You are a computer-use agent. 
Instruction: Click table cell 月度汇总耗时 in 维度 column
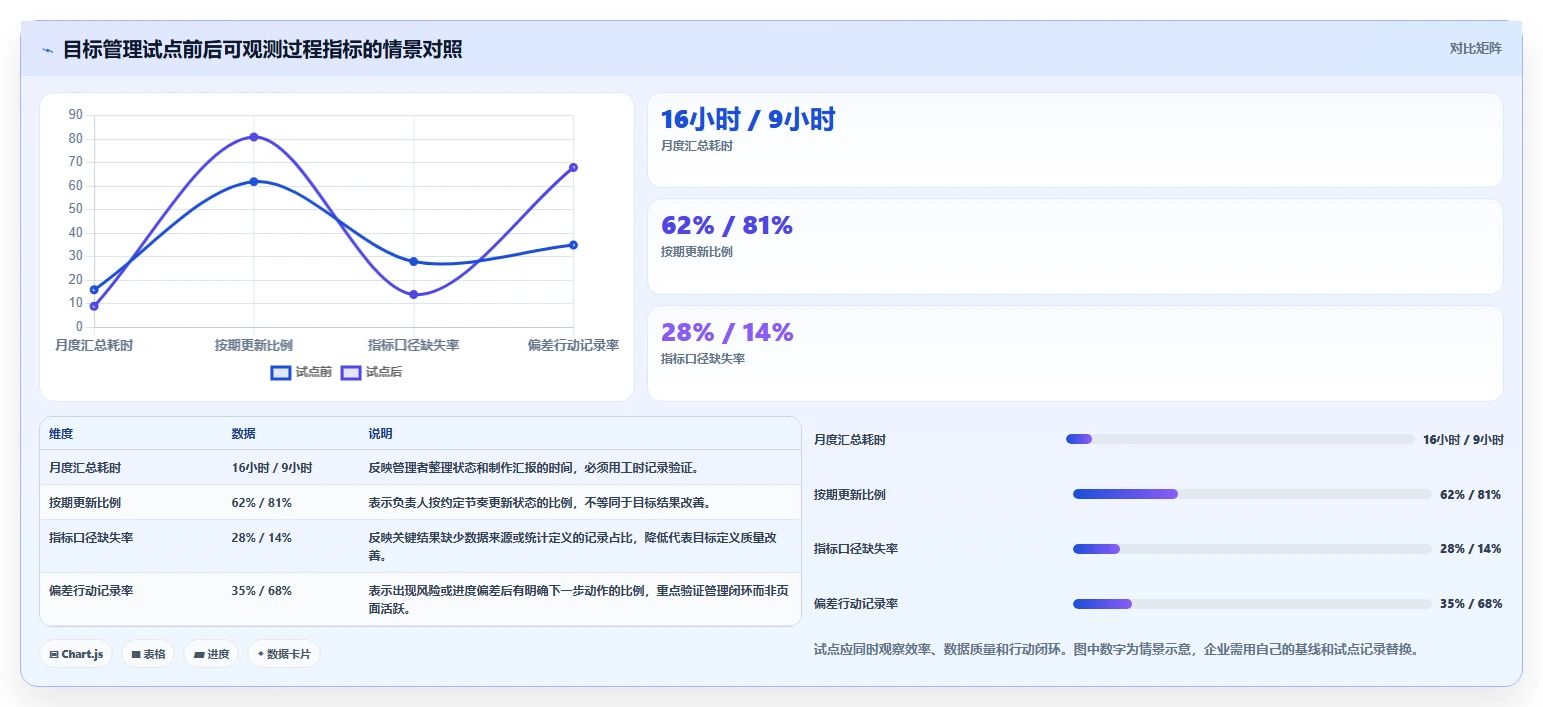[85, 467]
